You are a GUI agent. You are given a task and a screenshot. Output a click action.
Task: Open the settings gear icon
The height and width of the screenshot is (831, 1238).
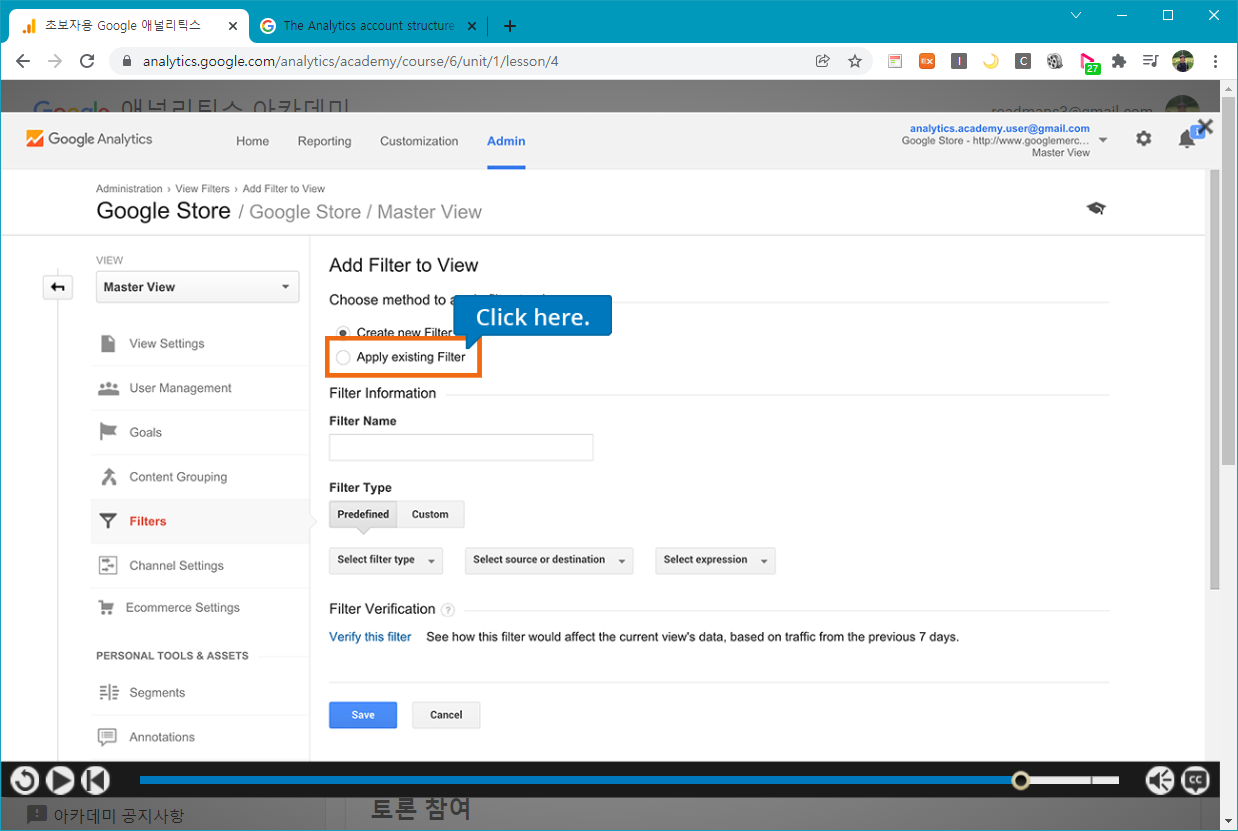(x=1144, y=139)
